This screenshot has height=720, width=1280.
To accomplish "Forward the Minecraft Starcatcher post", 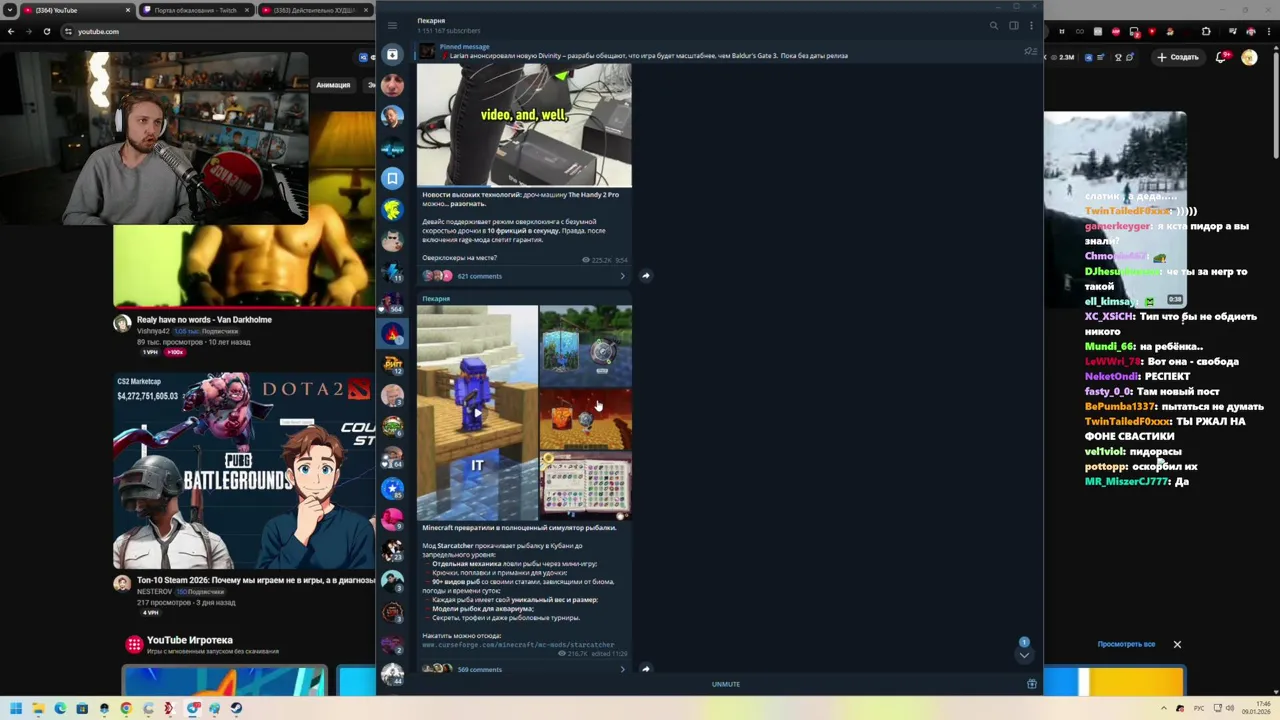I will click(x=646, y=668).
